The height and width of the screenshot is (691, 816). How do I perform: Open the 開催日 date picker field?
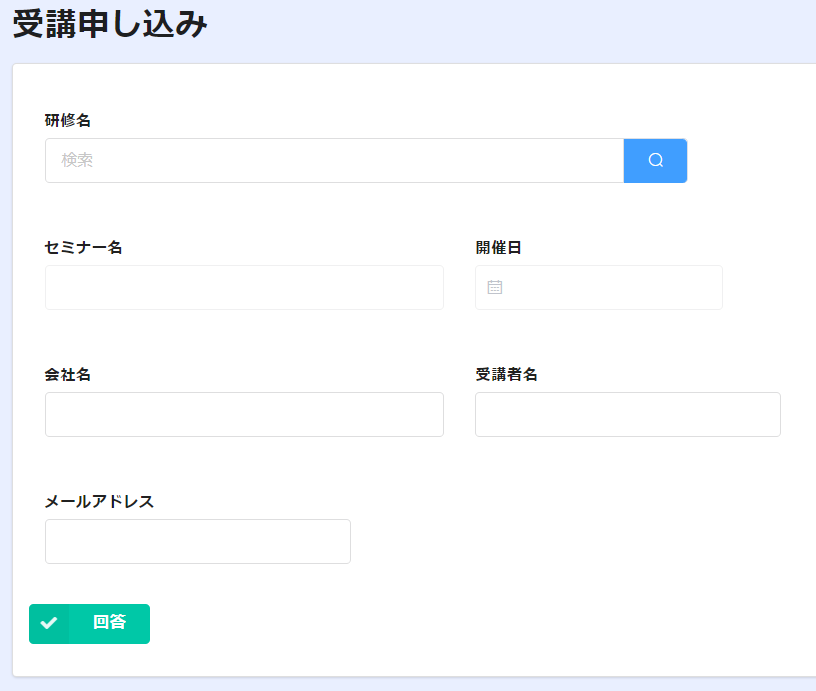[x=598, y=287]
